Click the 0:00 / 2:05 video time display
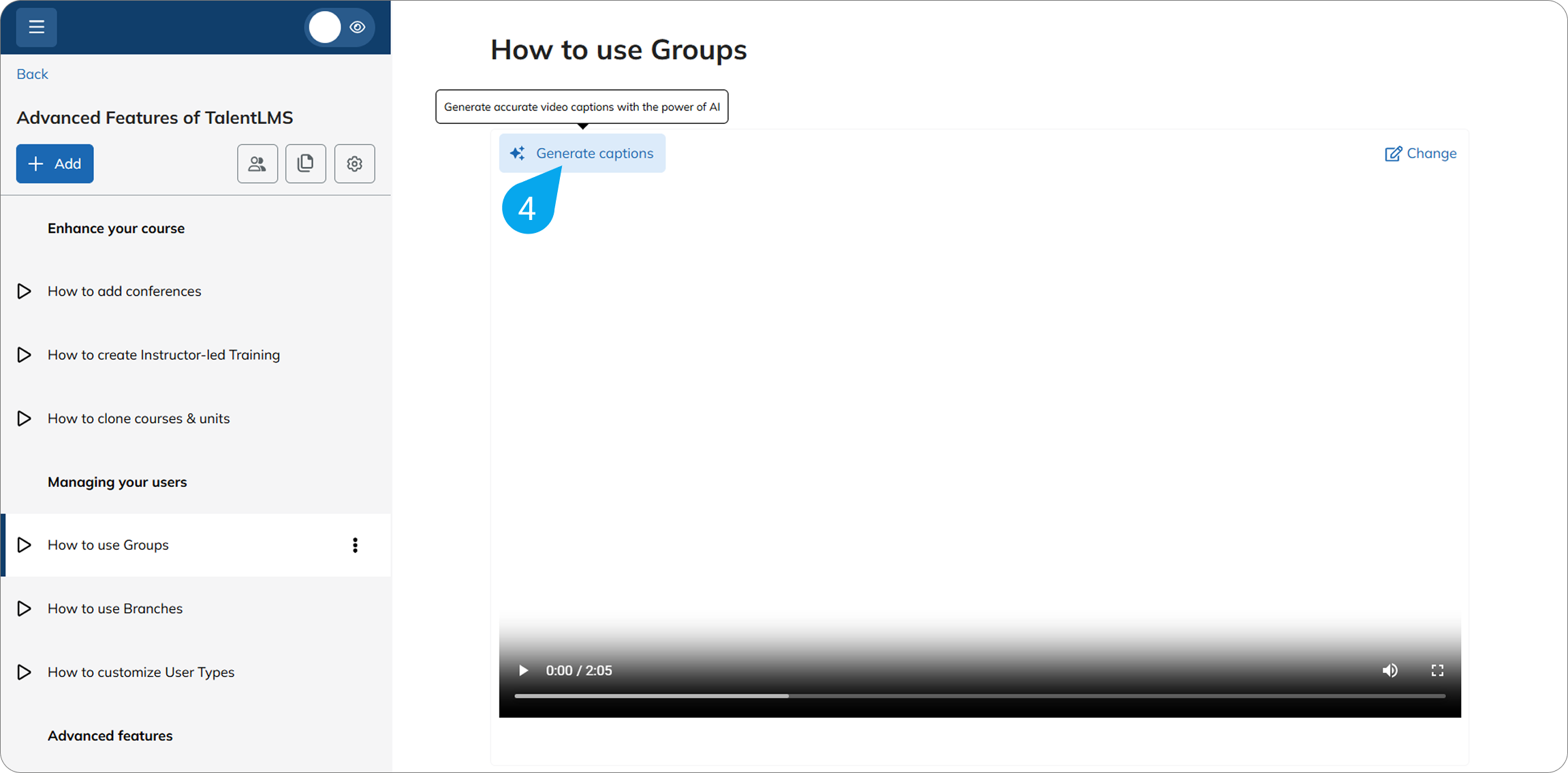1568x773 pixels. coord(579,670)
